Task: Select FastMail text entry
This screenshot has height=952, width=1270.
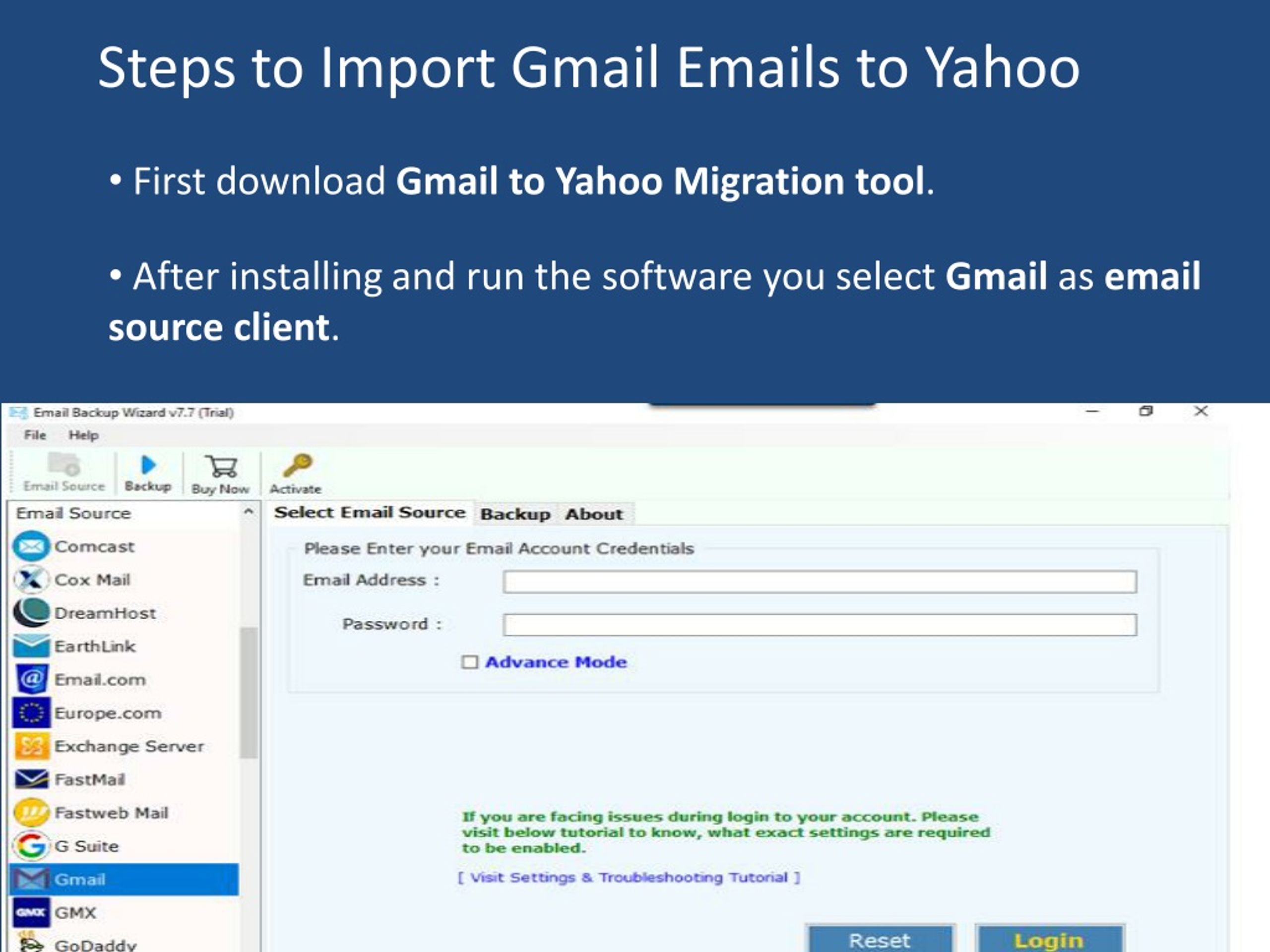Action: pos(90,779)
